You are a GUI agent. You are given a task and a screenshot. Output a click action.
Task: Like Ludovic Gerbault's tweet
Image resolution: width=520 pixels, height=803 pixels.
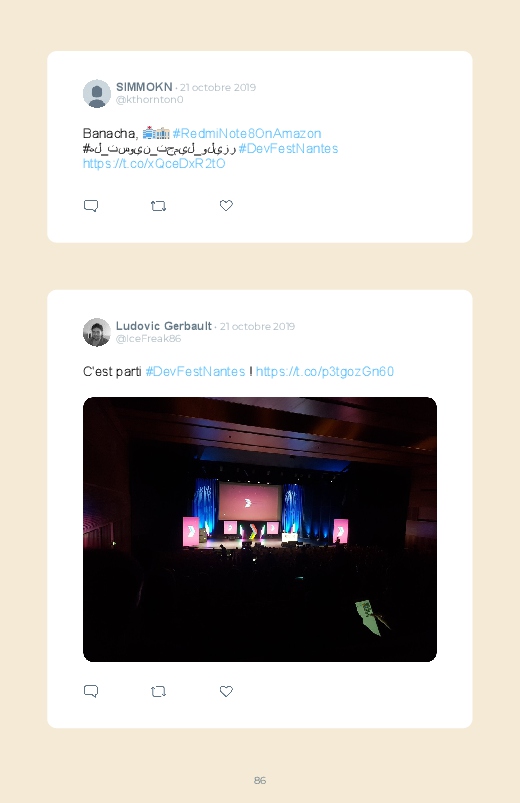click(x=226, y=691)
